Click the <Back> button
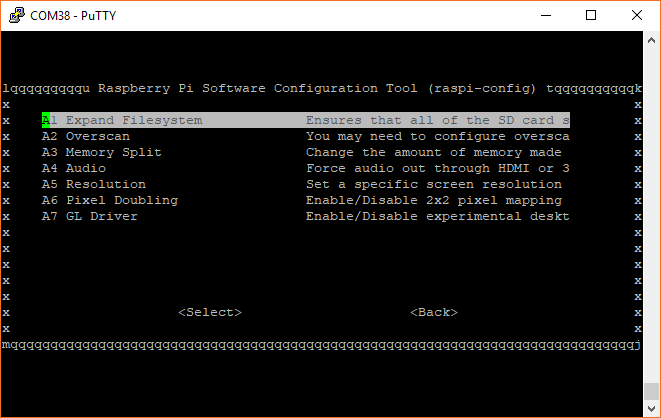Viewport: 661px width, 418px height. [x=434, y=312]
